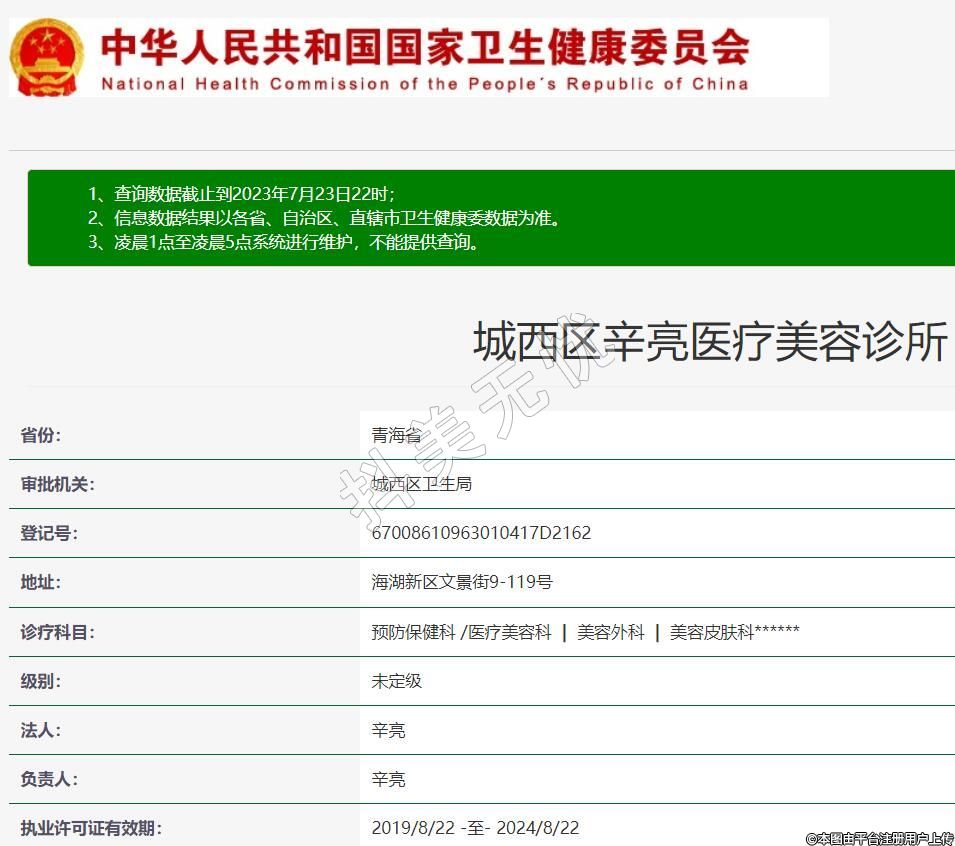Click the 登记号 row label
The image size is (955, 846).
49,533
